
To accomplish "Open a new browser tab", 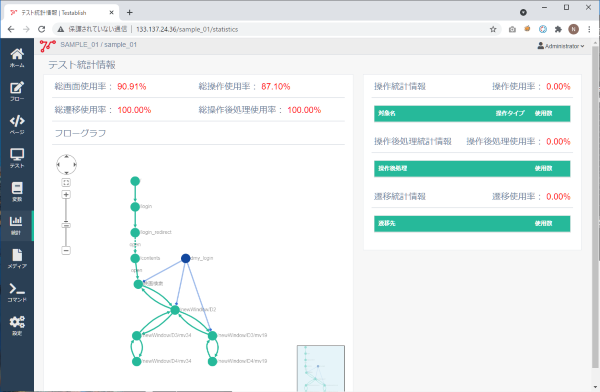I will point(130,13).
